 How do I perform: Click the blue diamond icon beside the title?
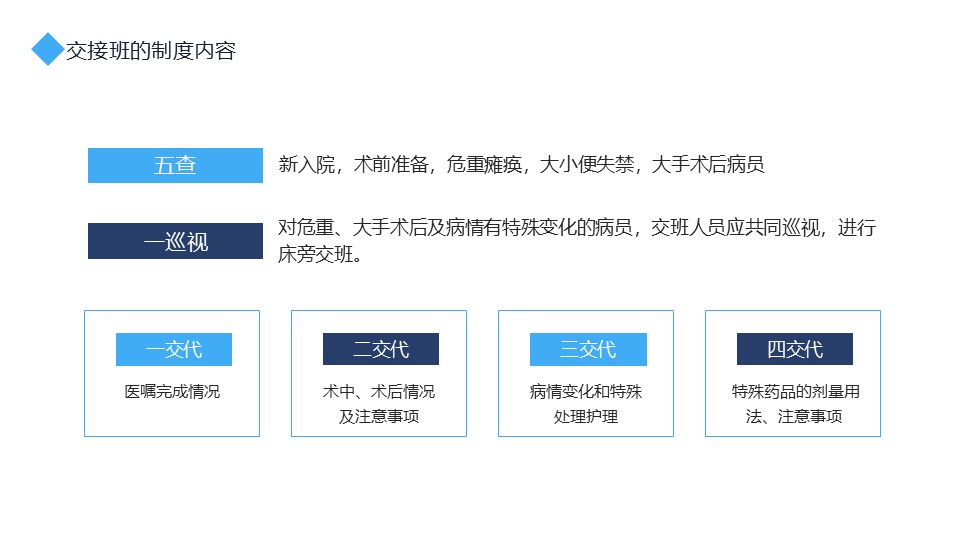[48, 49]
